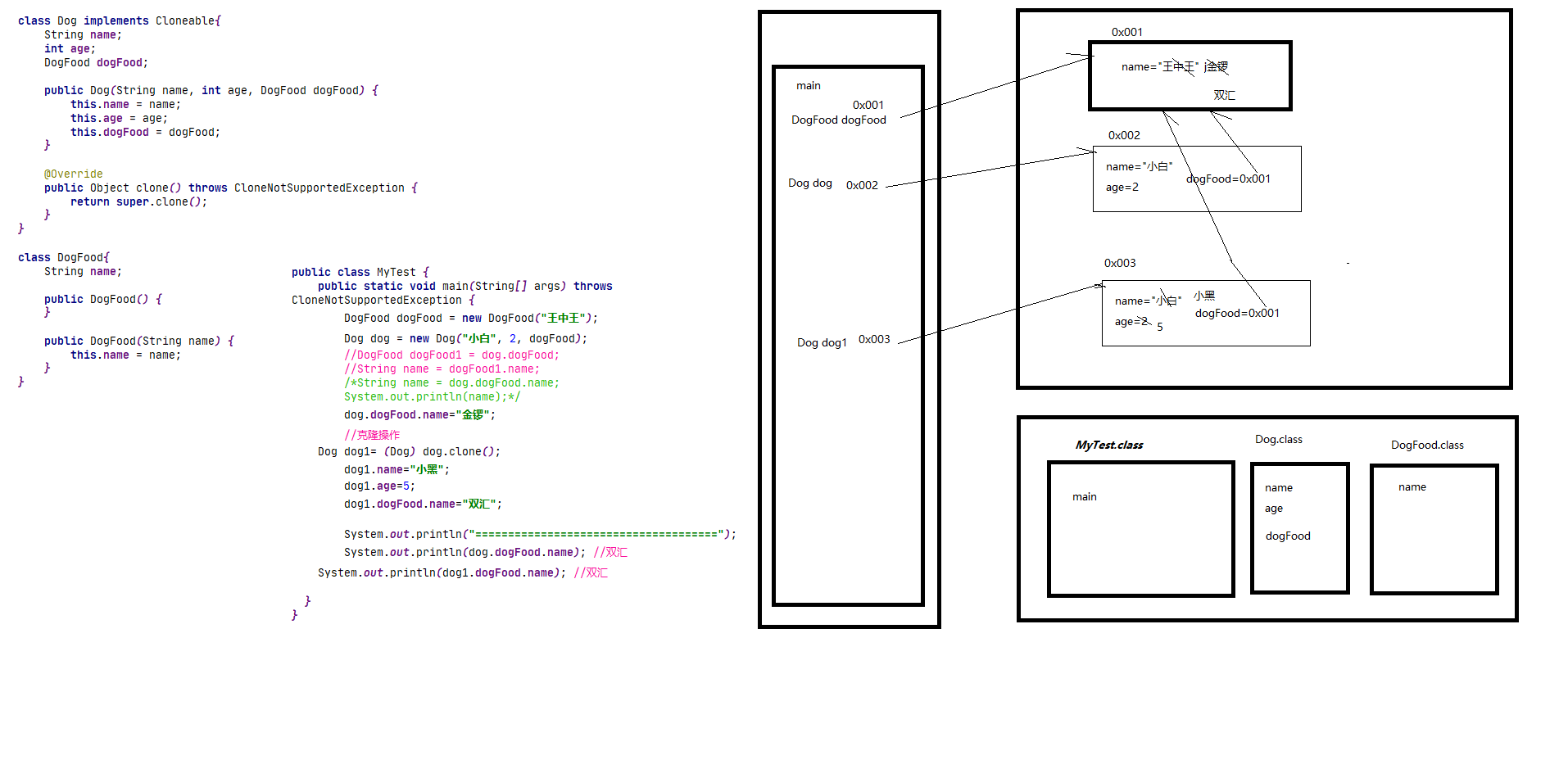
Task: Click '小黑' text in the 0x003 object
Action: [x=1204, y=296]
